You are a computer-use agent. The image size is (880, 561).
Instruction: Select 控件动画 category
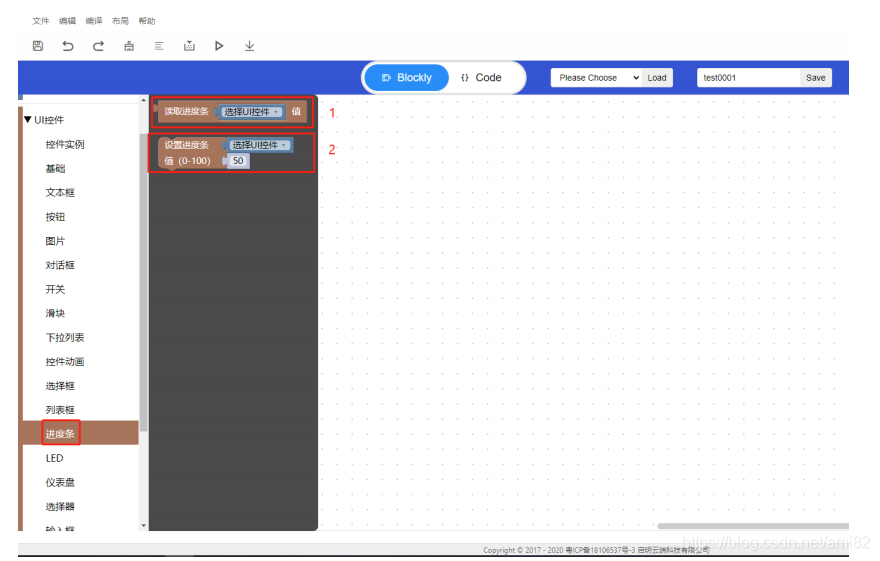[65, 361]
